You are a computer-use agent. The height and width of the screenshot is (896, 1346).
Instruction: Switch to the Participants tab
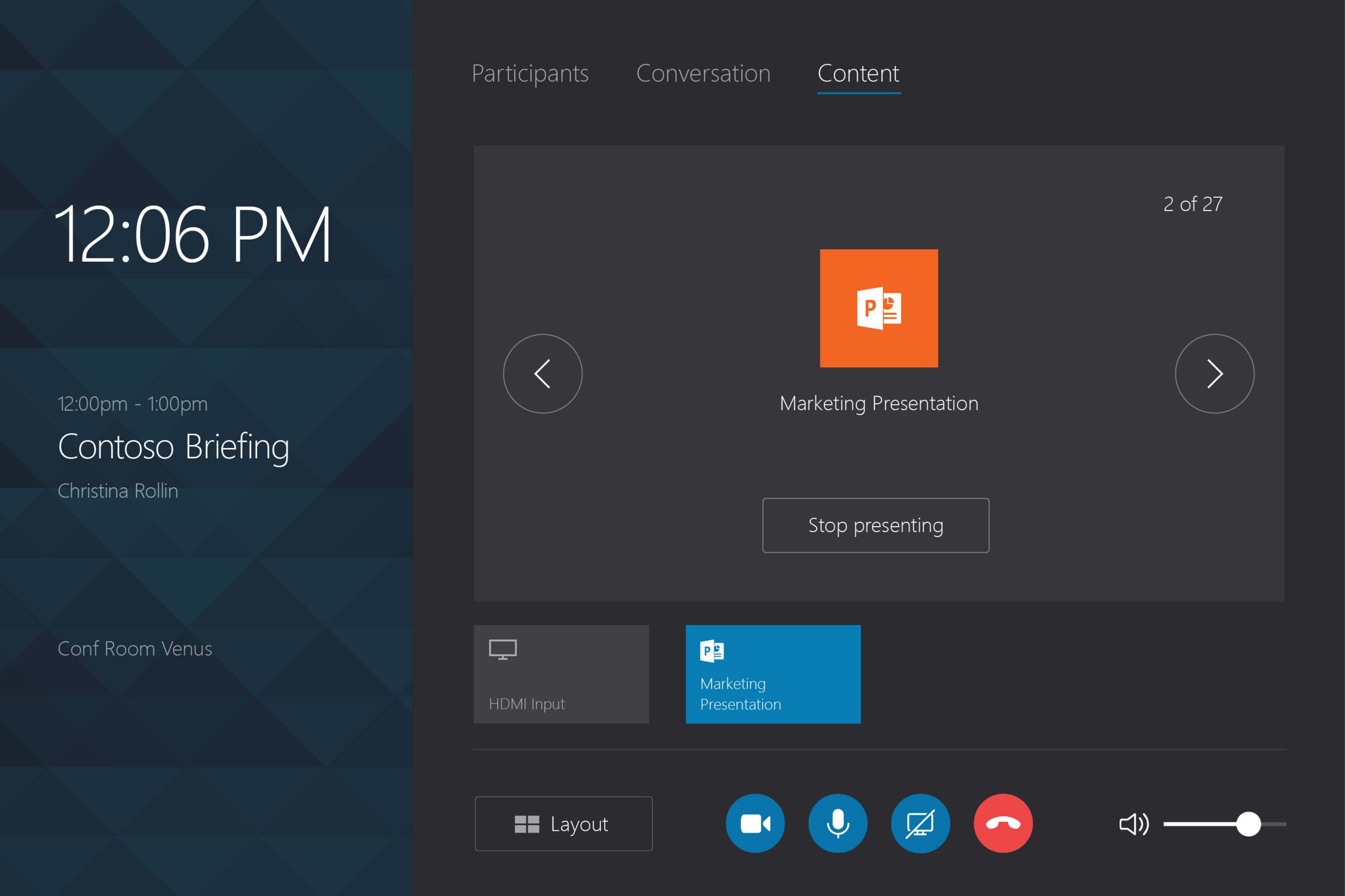click(x=530, y=74)
